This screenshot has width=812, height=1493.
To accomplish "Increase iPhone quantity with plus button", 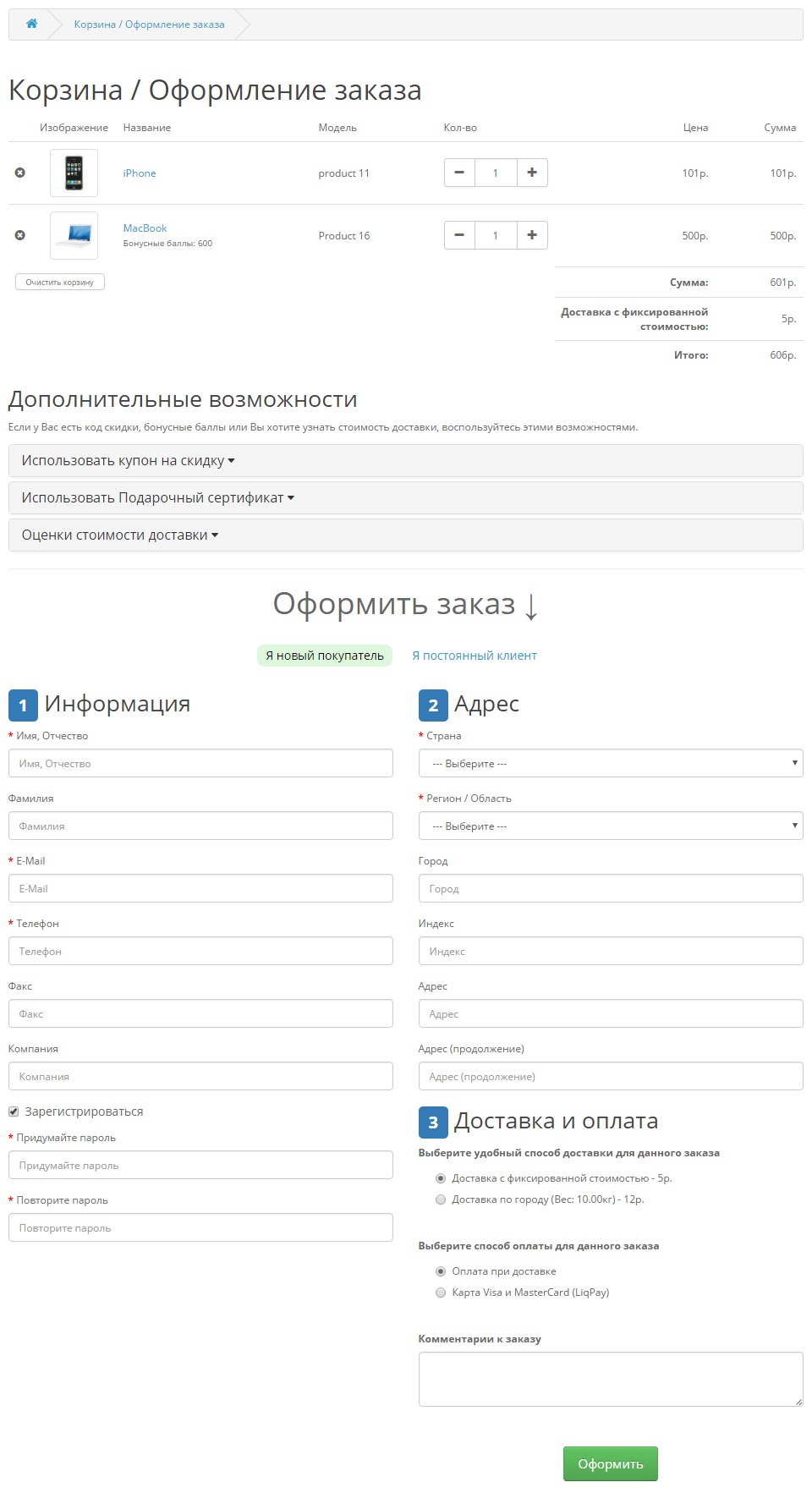I will [532, 173].
